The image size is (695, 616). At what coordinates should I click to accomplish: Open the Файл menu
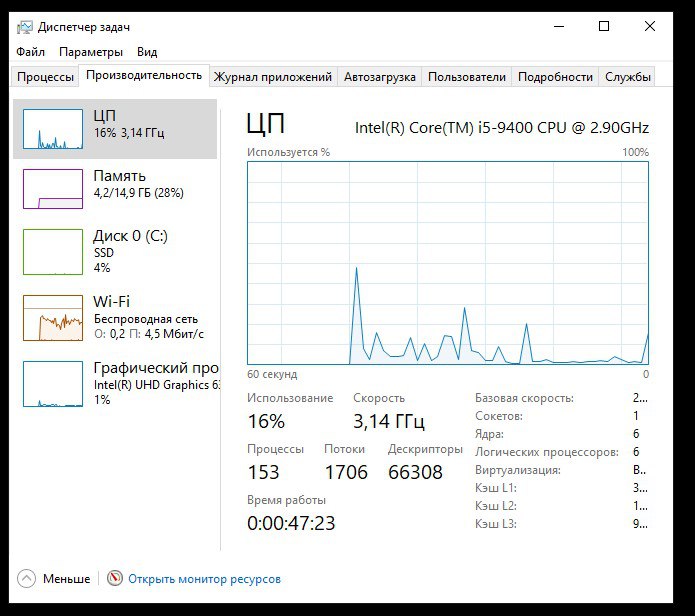point(30,52)
